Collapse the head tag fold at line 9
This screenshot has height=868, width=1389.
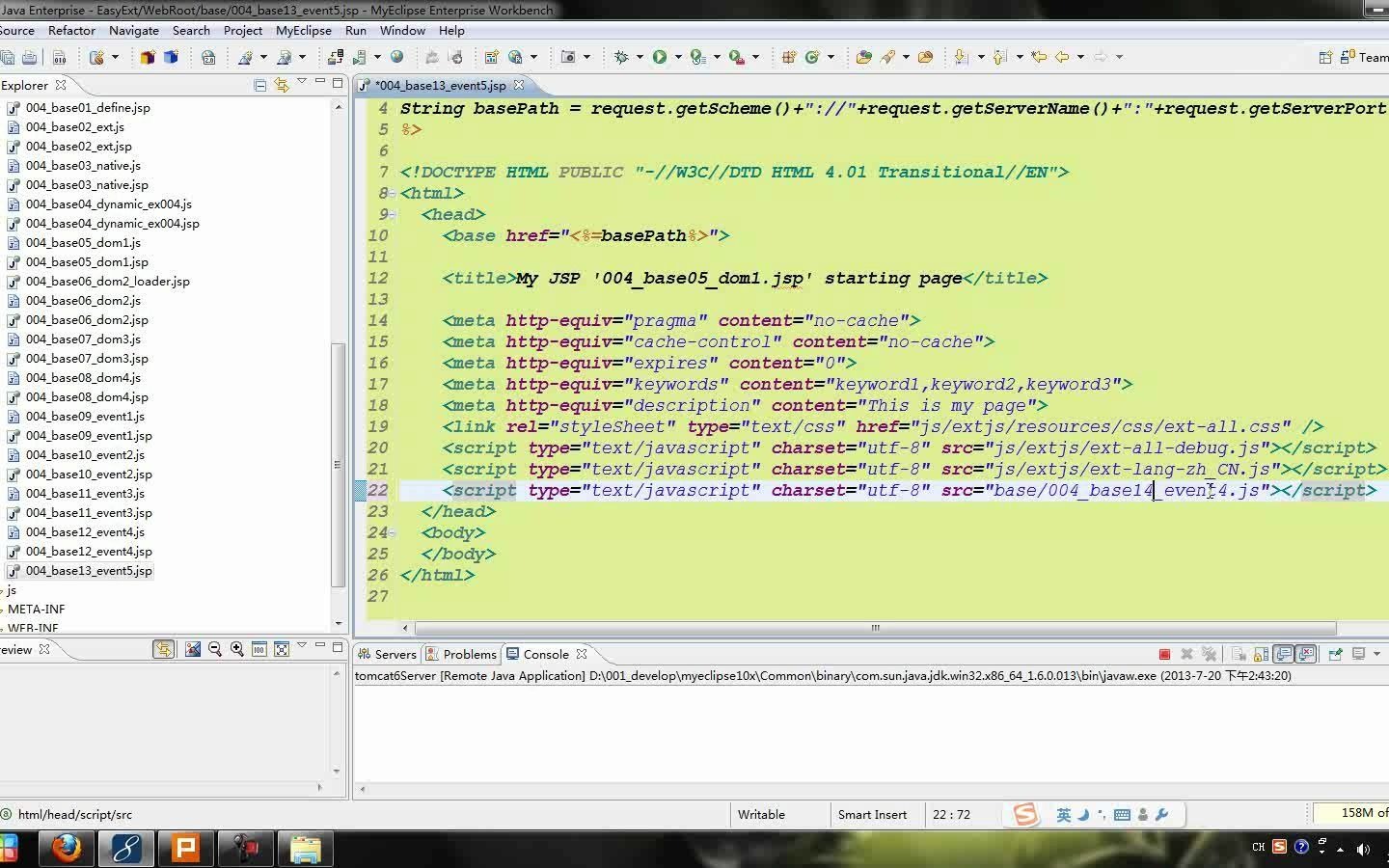pos(392,215)
